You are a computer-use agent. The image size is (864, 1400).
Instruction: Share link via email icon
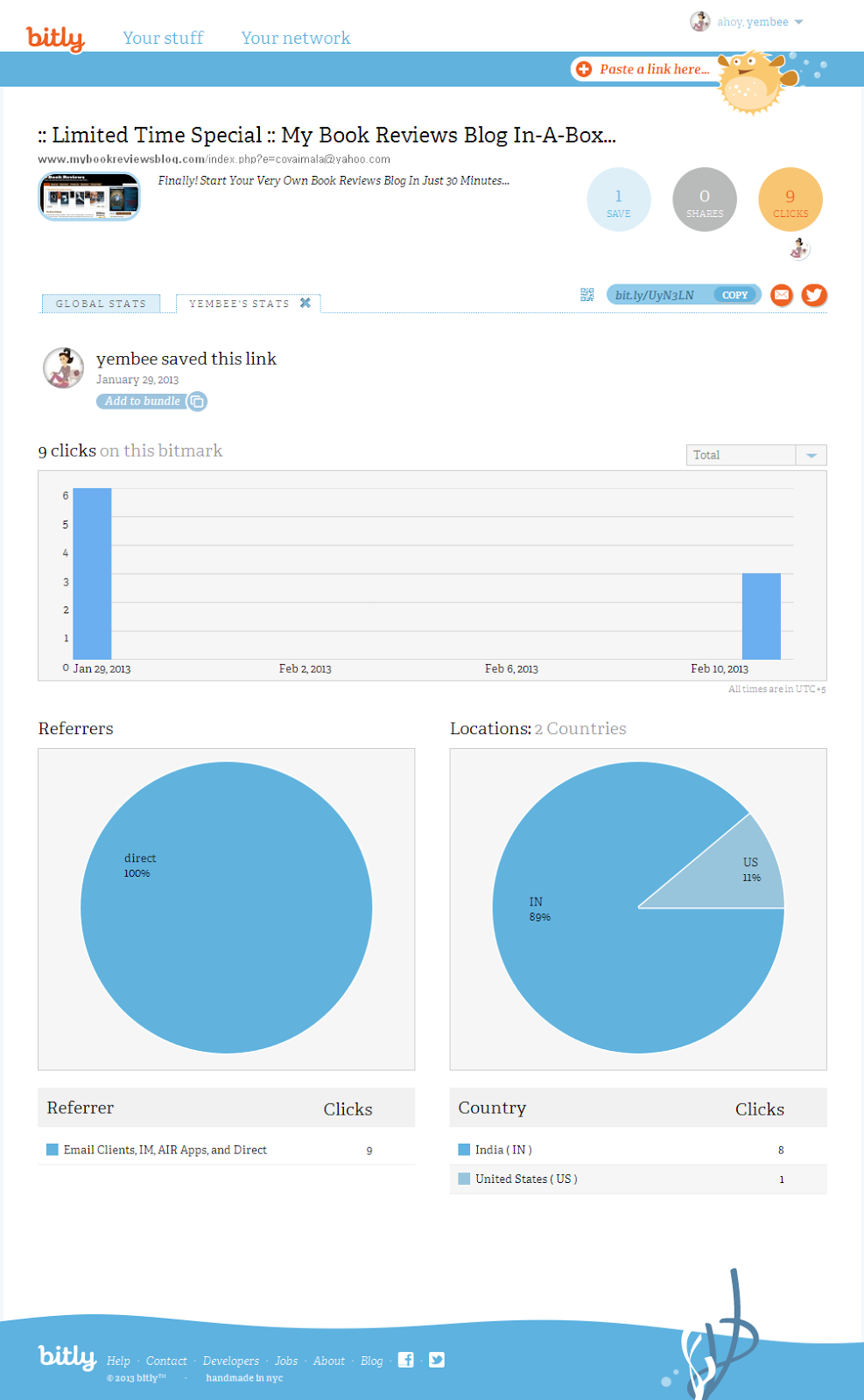[782, 295]
